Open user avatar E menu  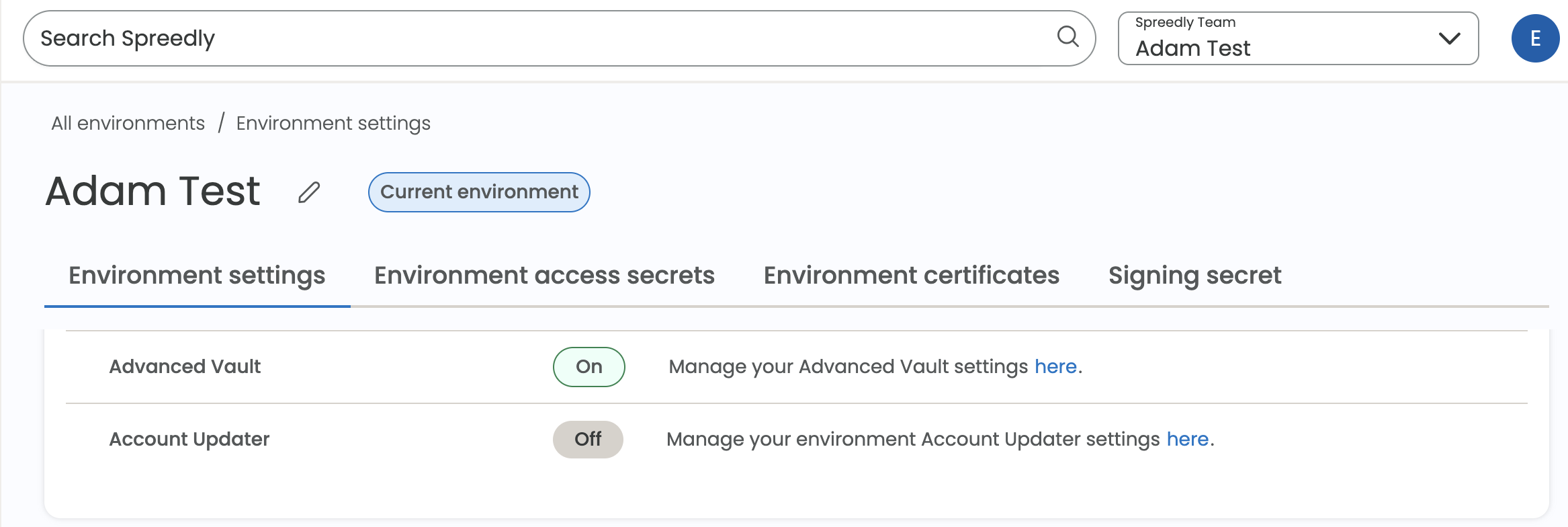(1535, 38)
